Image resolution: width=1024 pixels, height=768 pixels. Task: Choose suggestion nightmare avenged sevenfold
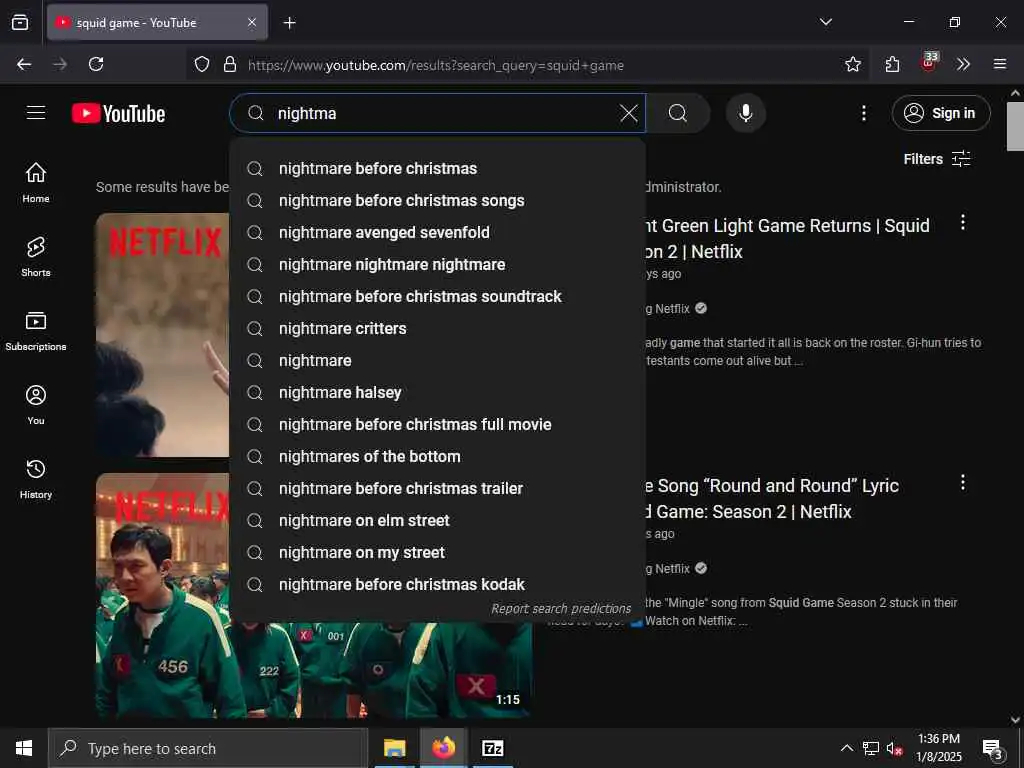tap(438, 232)
